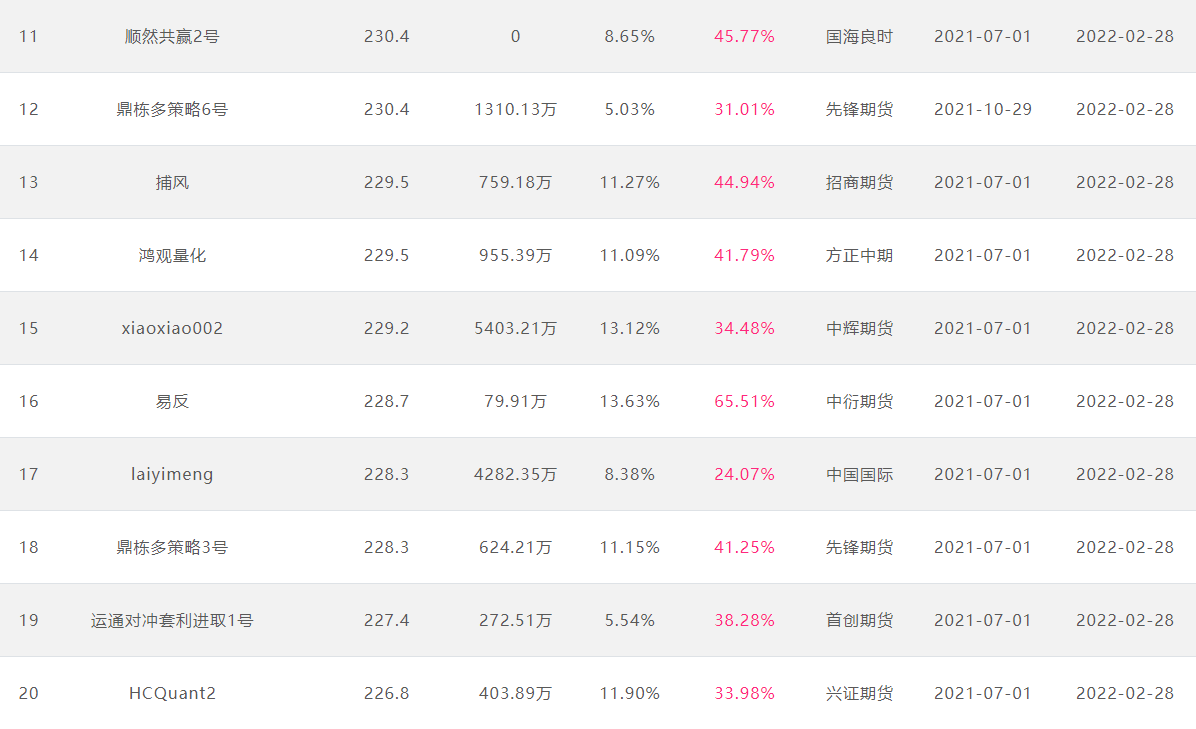Image resolution: width=1196 pixels, height=729 pixels.
Task: Click the xiaoxiao002 account name
Action: click(172, 329)
